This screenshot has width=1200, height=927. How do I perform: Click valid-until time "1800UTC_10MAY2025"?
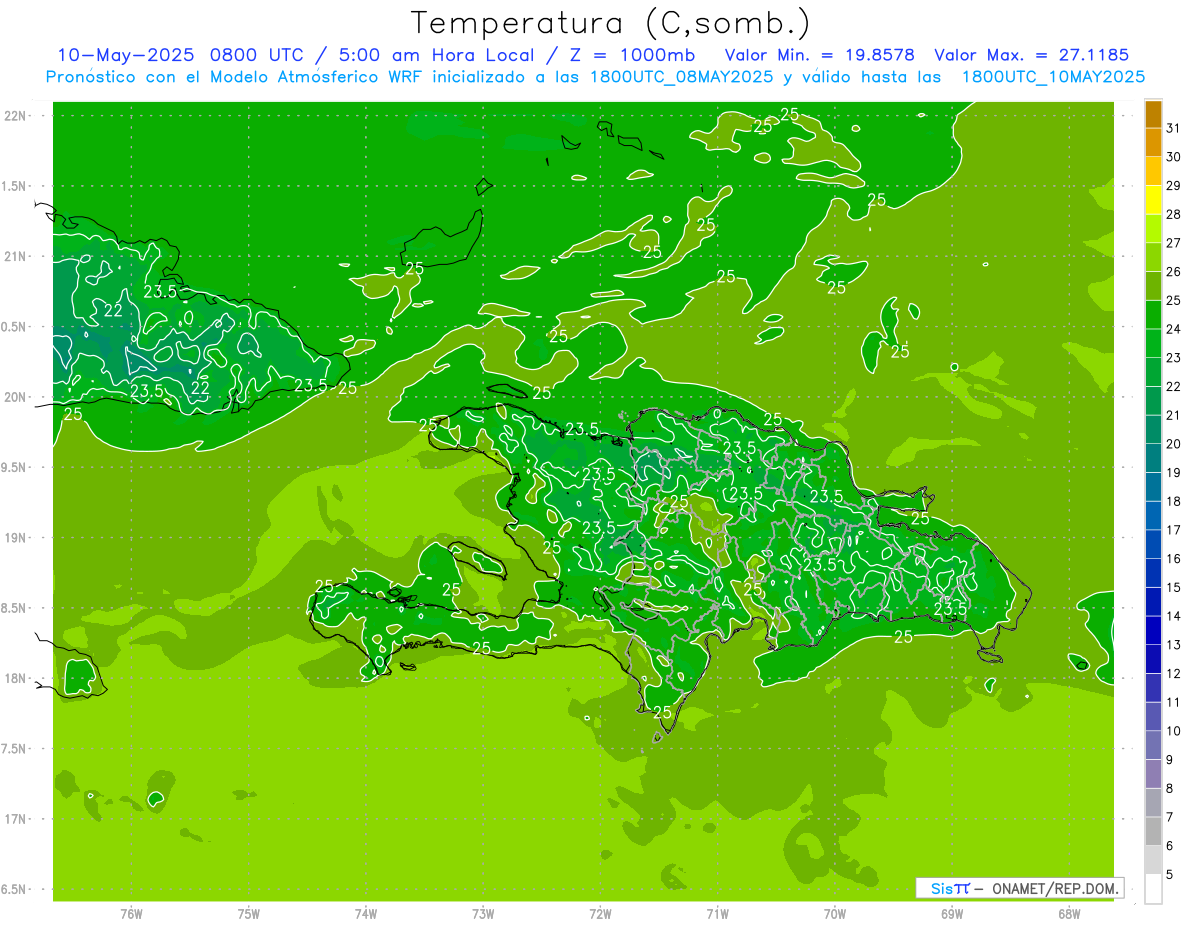click(x=1053, y=76)
